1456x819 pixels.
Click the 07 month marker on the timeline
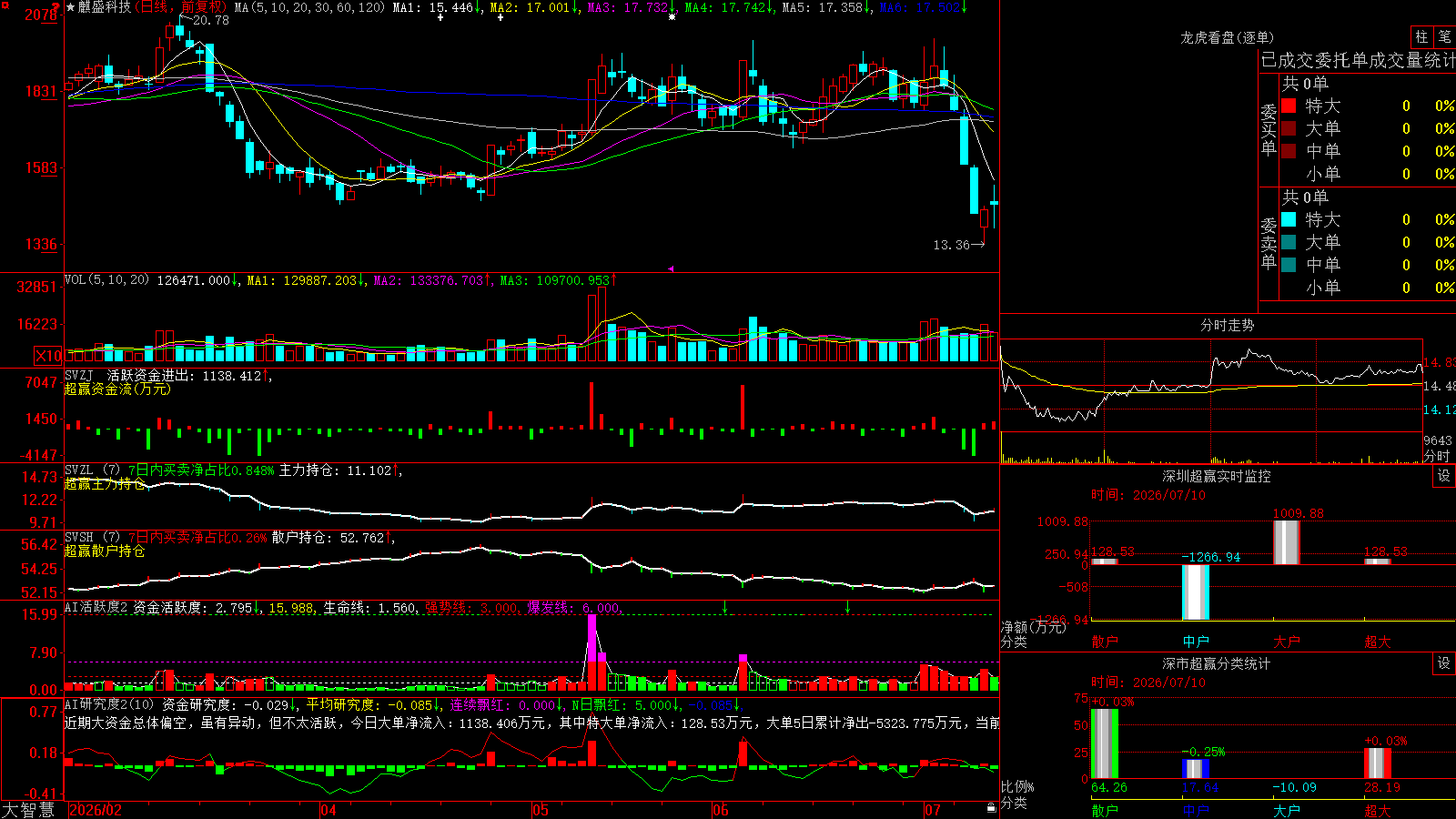point(933,810)
